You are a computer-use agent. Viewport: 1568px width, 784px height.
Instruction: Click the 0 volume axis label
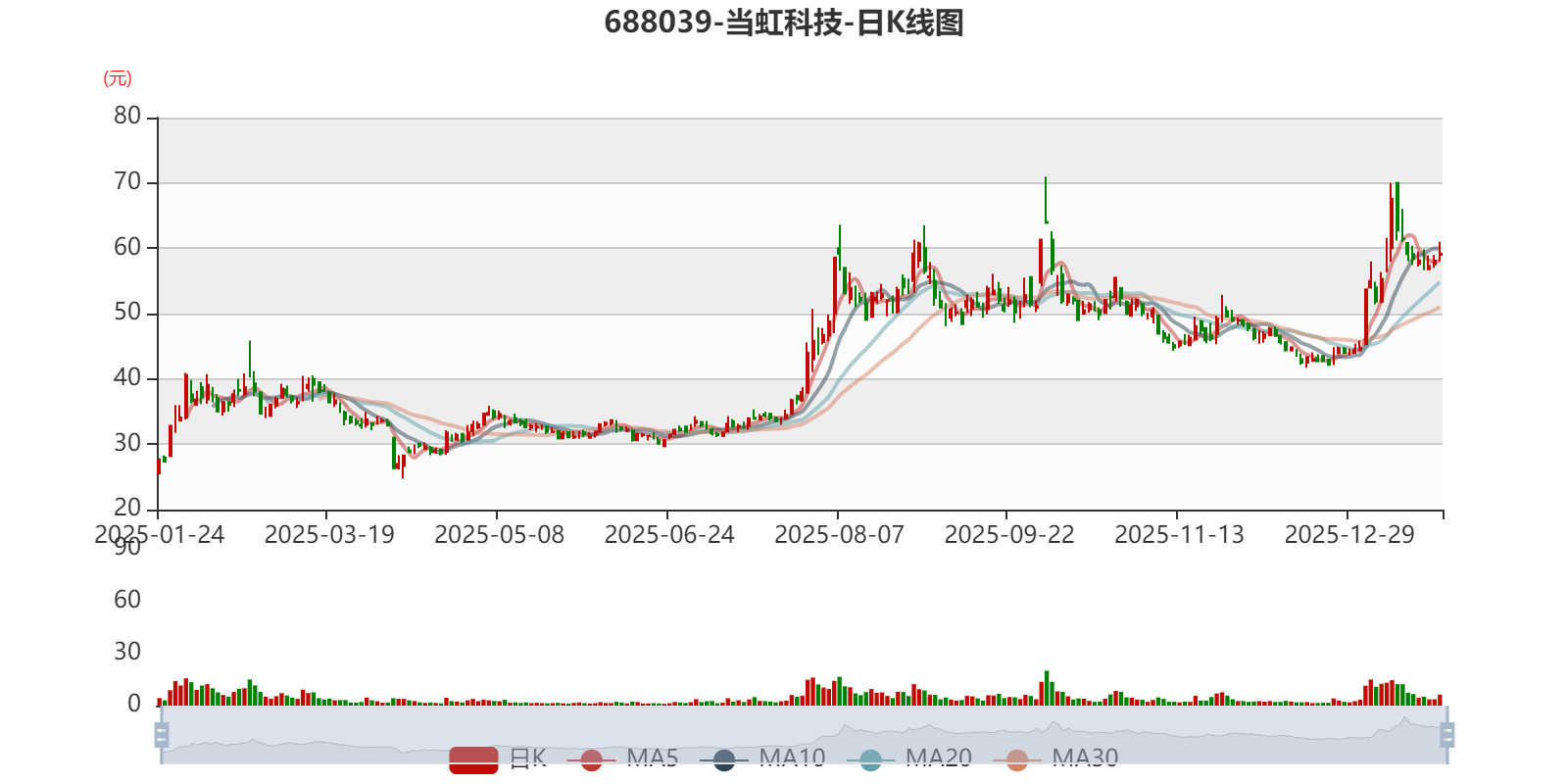(134, 704)
